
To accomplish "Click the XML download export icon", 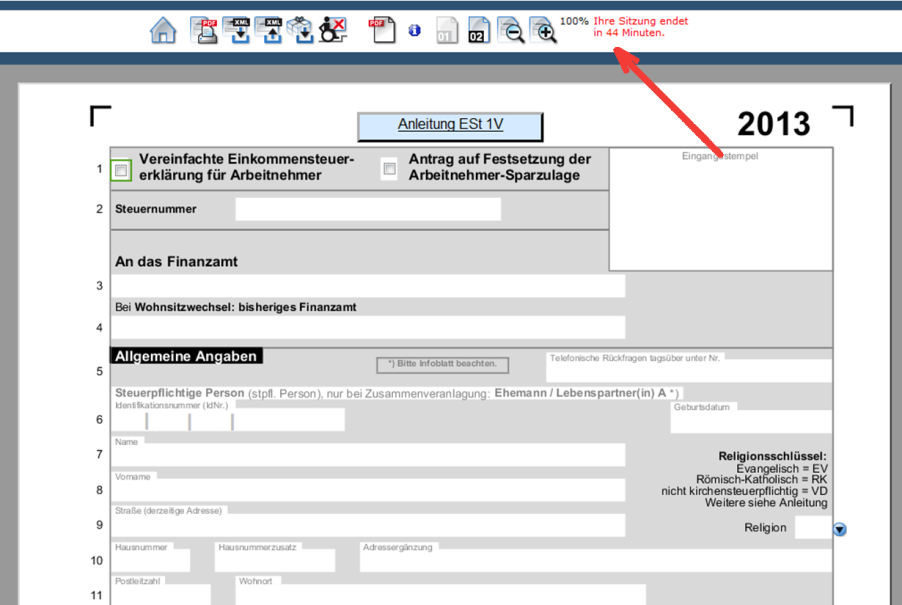I will pos(236,30).
